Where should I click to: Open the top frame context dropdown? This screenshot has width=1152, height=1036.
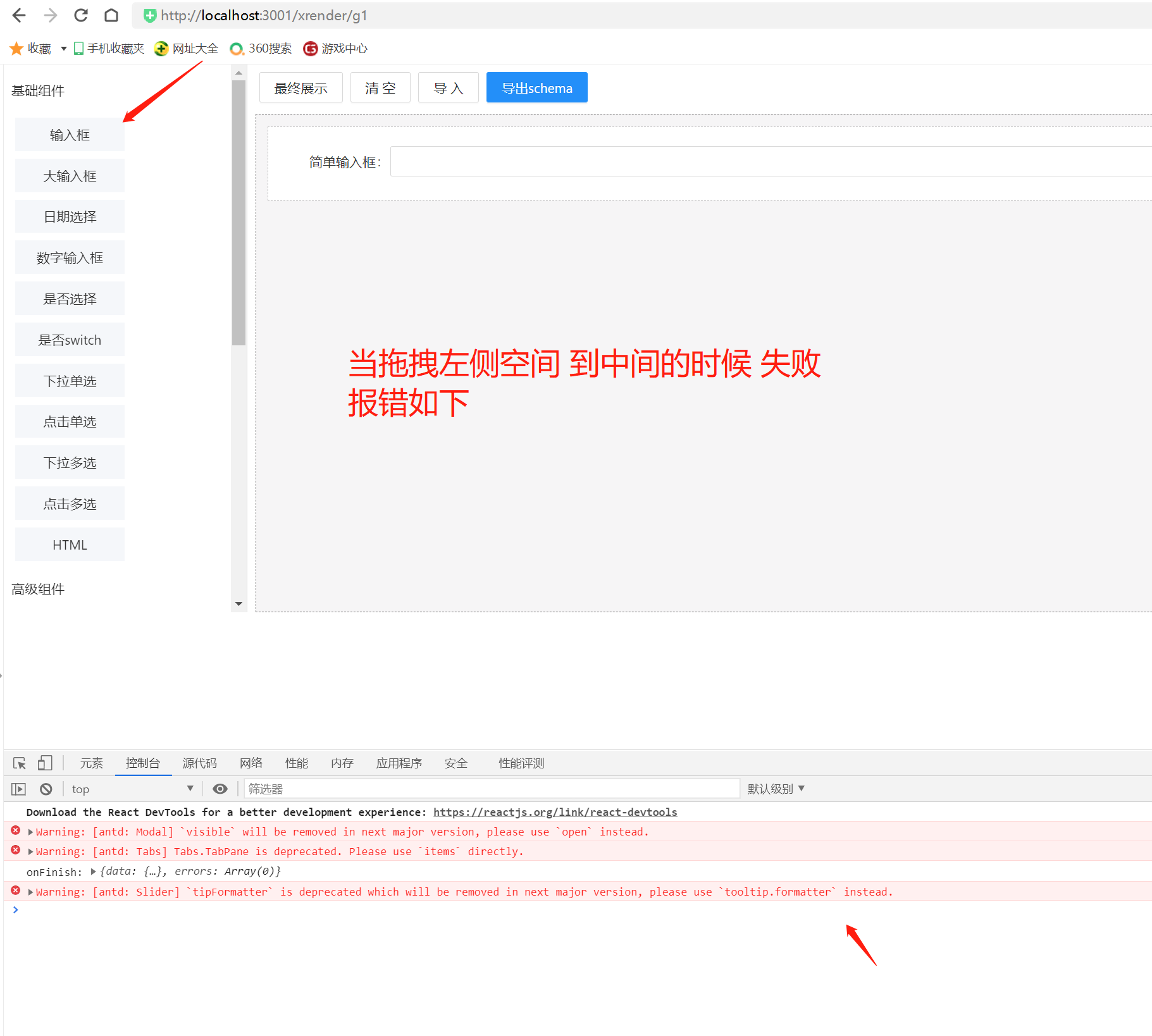[132, 789]
